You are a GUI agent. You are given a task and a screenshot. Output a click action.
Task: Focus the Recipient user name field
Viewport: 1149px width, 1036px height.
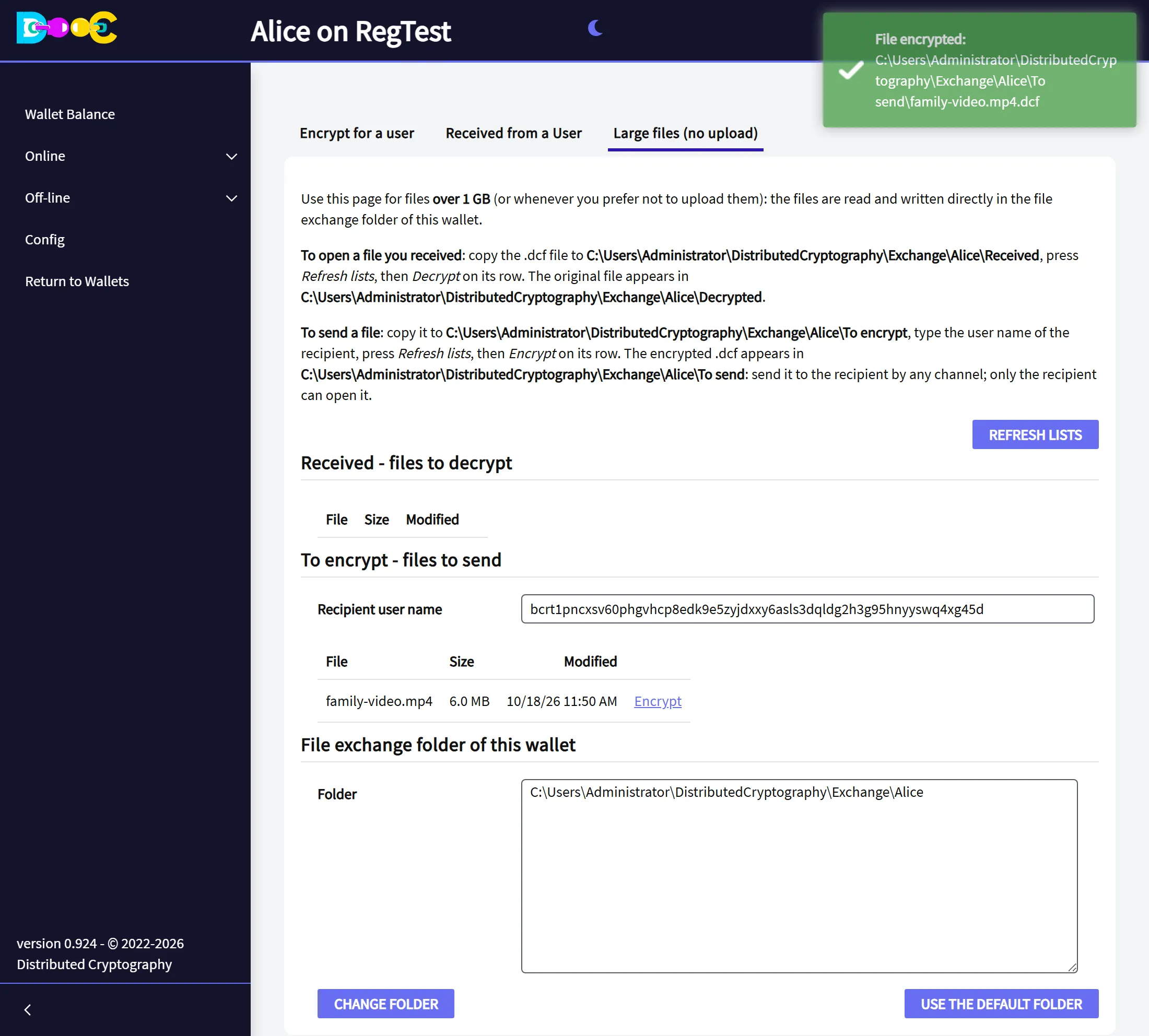tap(807, 609)
